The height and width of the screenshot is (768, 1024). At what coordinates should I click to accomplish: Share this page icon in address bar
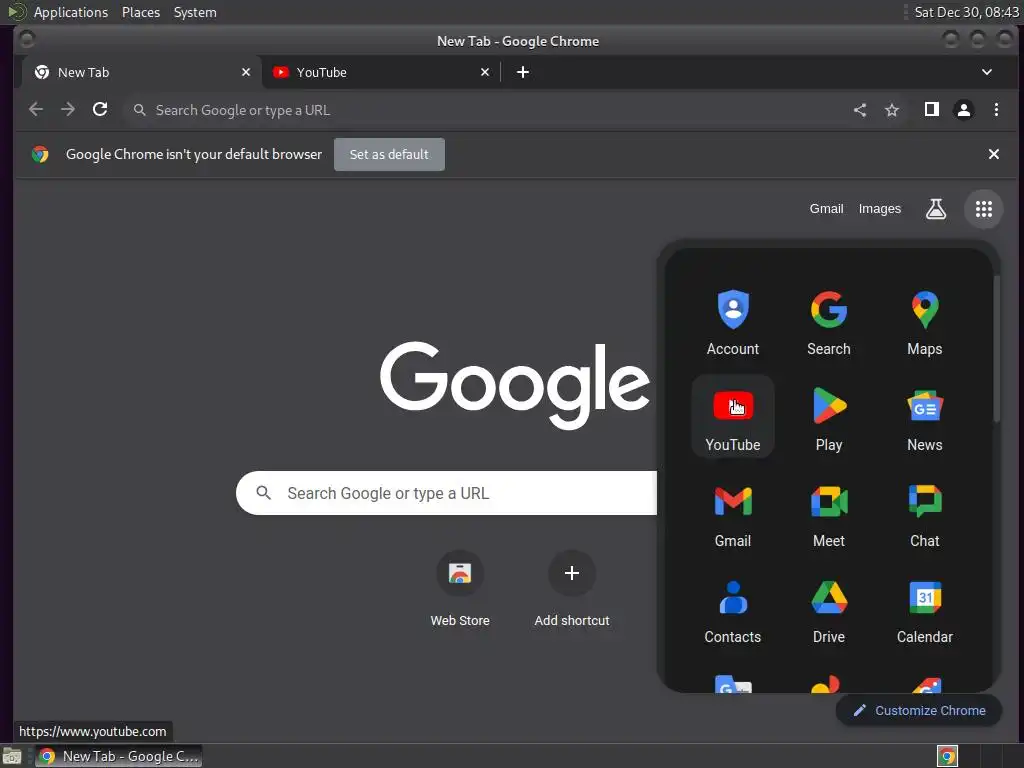(860, 110)
